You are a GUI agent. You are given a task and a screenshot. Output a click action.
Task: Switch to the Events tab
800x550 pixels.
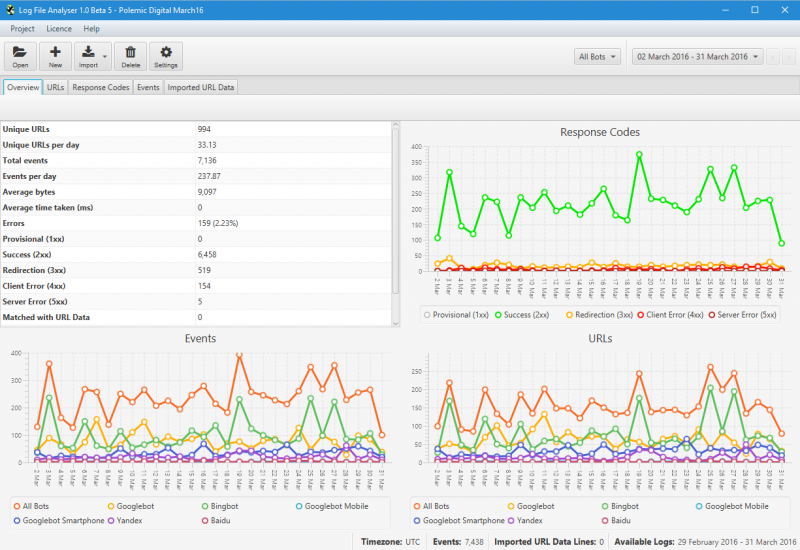coord(148,87)
